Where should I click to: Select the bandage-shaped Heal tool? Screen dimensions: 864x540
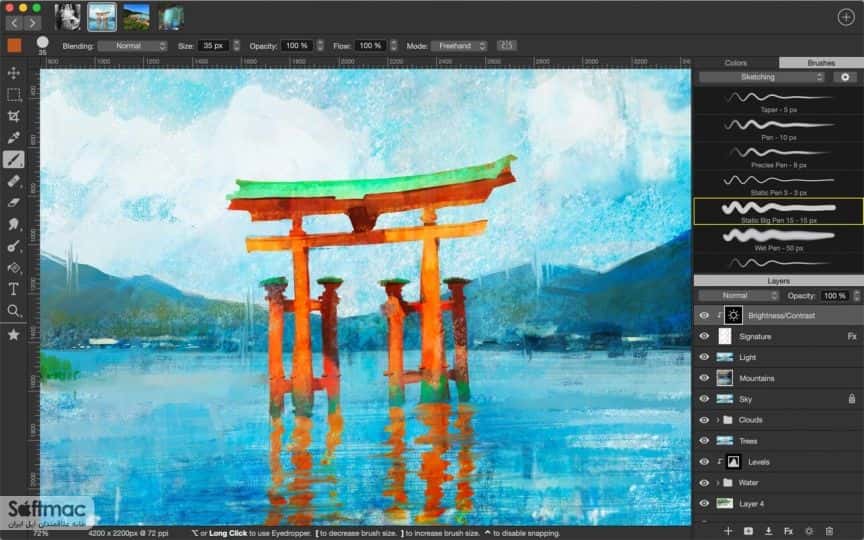click(x=14, y=181)
